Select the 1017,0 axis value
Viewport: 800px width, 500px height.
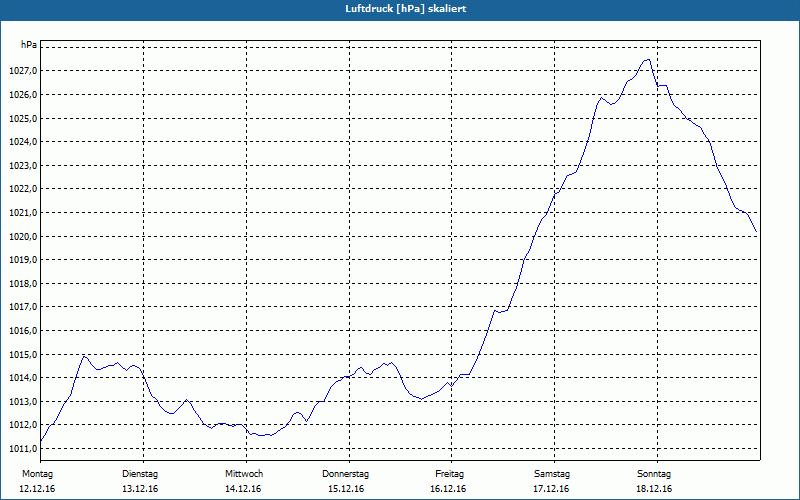(23, 307)
